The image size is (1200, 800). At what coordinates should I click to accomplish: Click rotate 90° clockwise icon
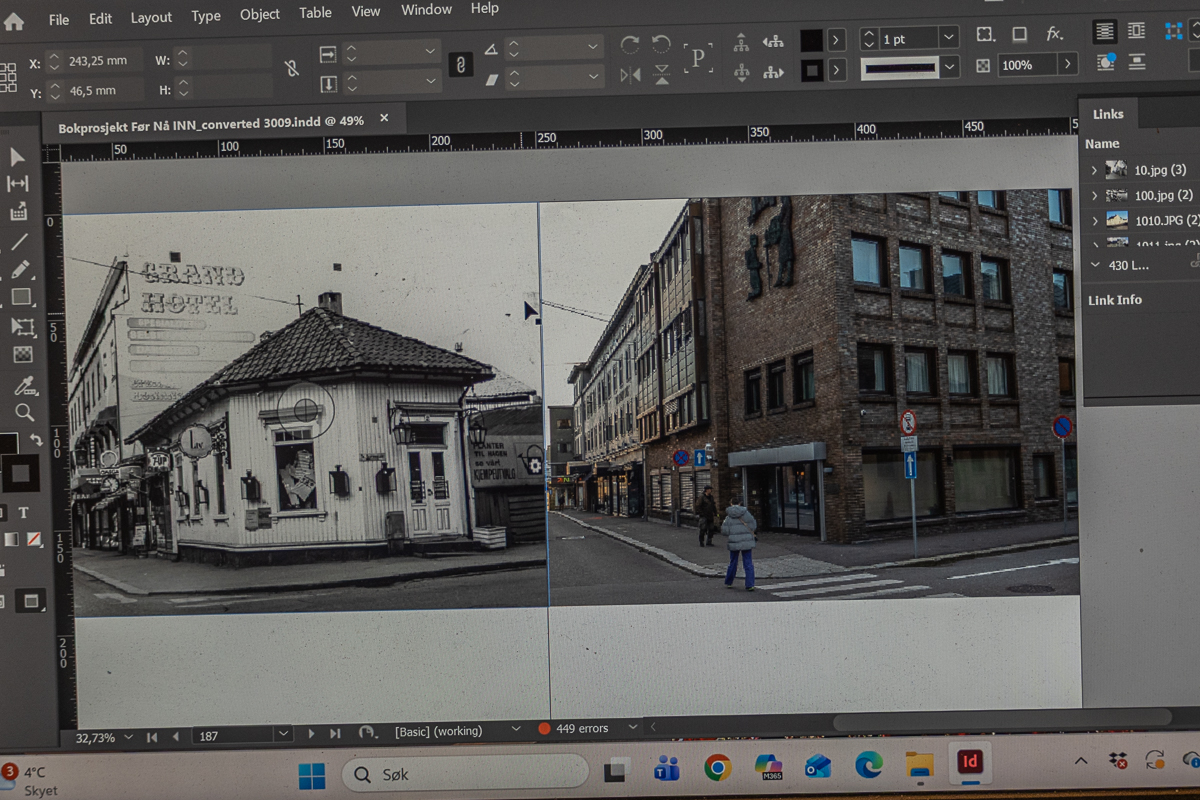pos(630,45)
